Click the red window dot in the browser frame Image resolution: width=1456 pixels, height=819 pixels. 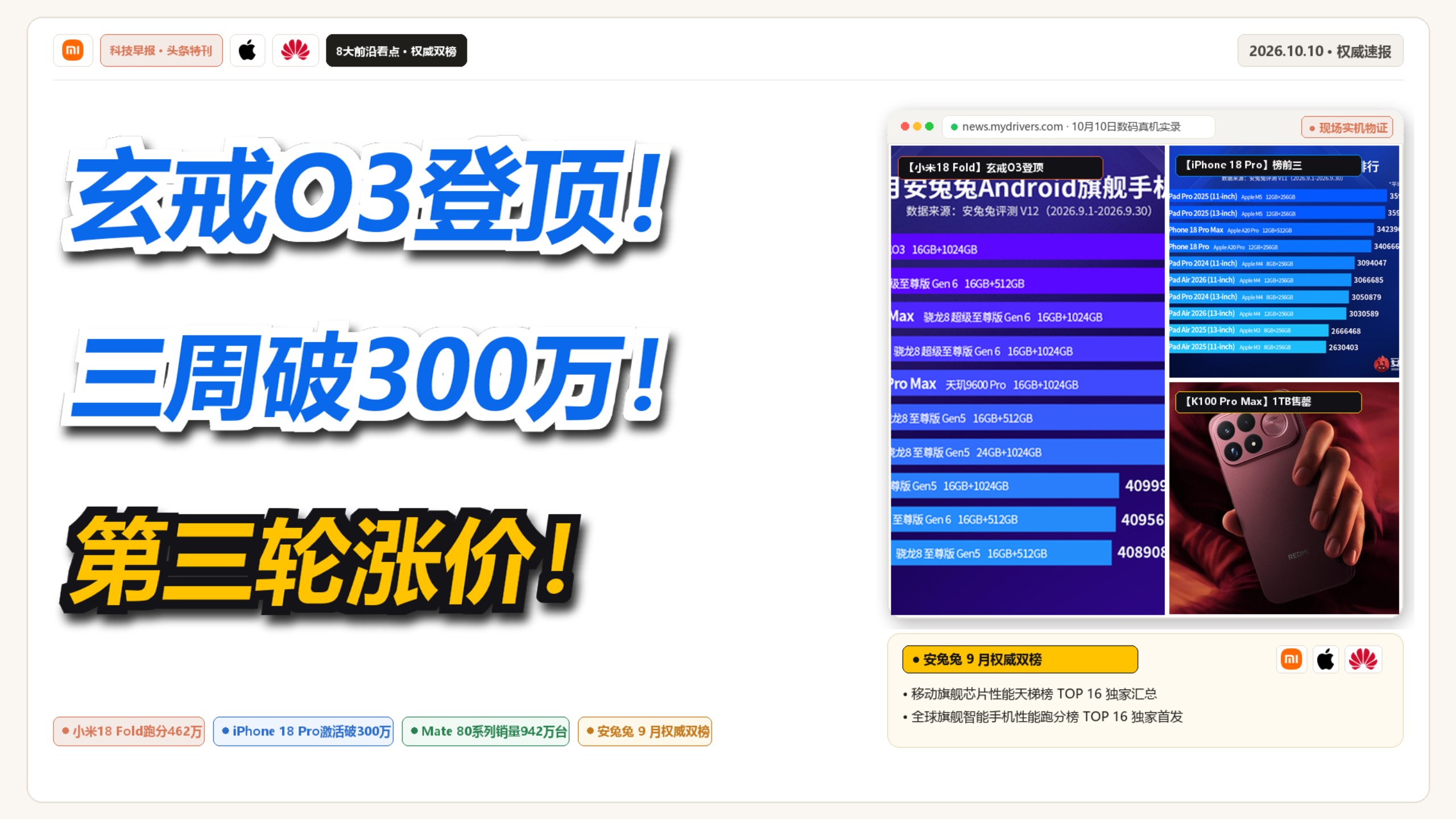[x=905, y=126]
